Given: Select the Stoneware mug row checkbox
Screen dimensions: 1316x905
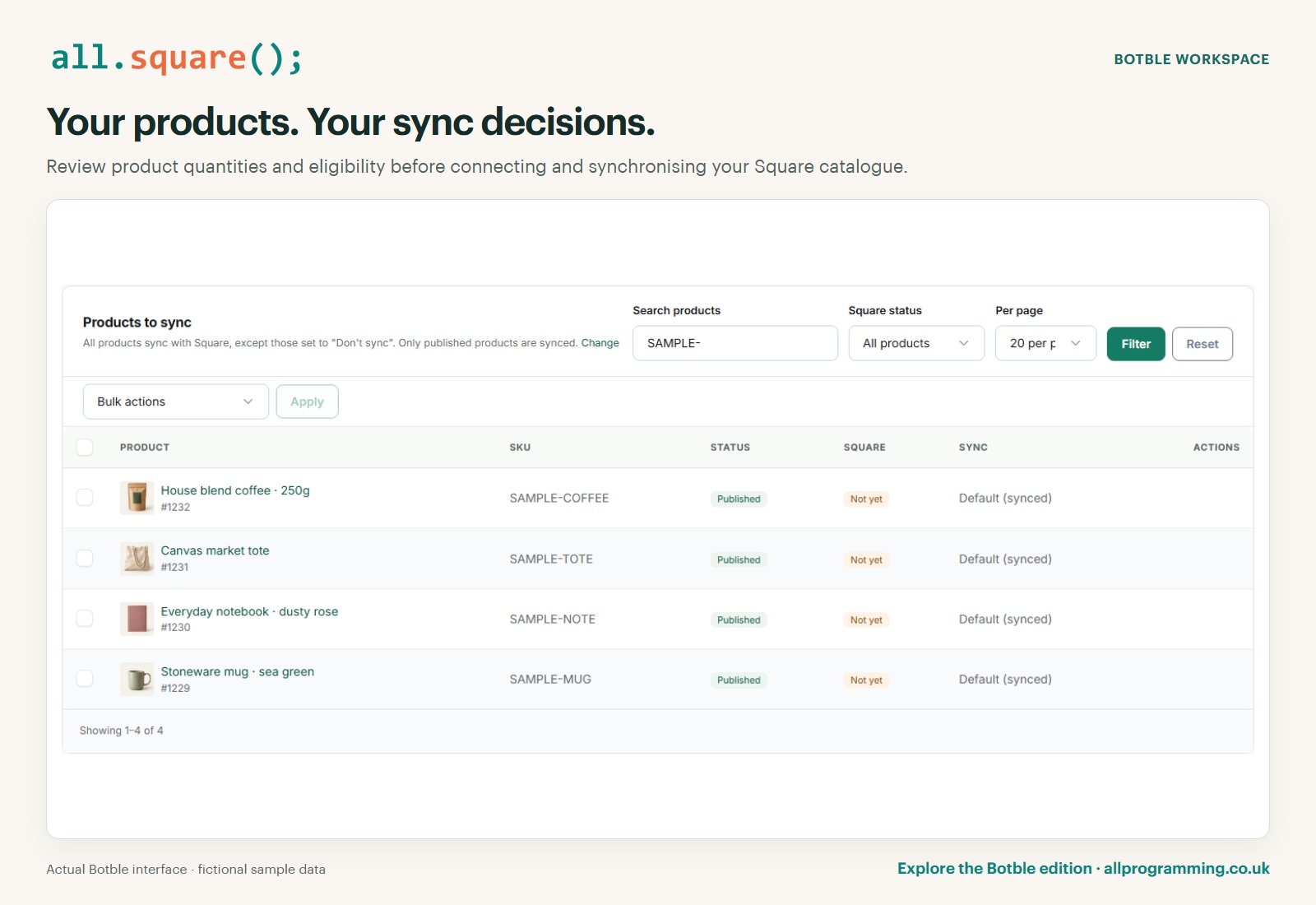Looking at the screenshot, I should (x=85, y=679).
